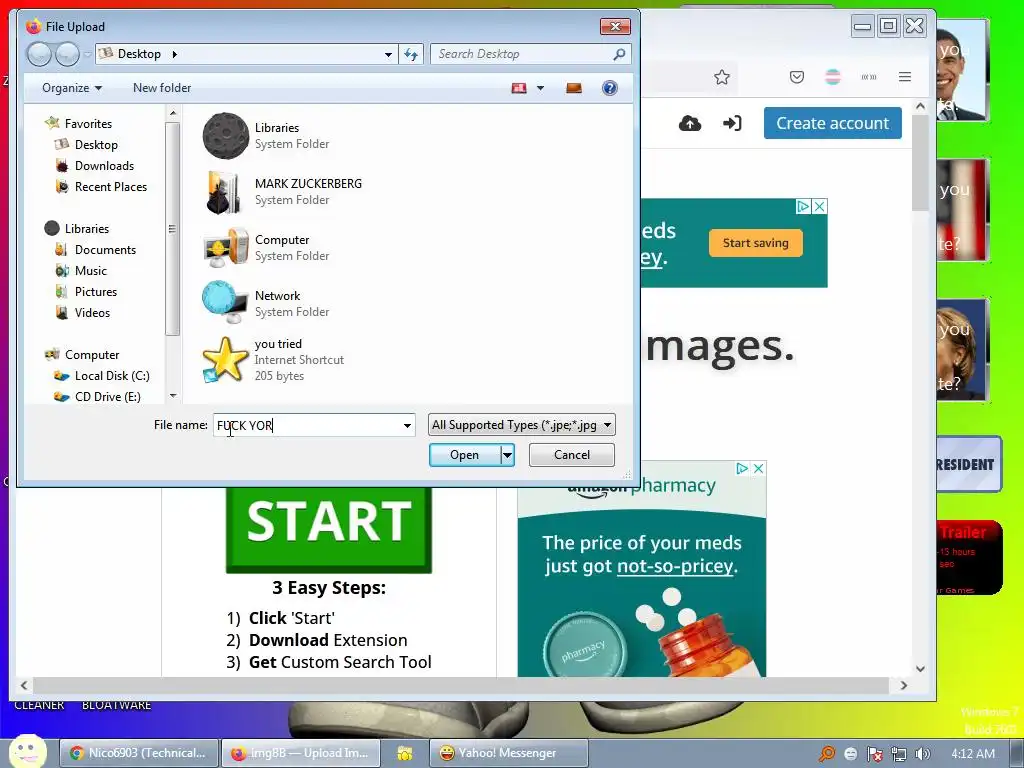Click the Action Center flag tray icon
This screenshot has height=768, width=1024.
[874, 754]
